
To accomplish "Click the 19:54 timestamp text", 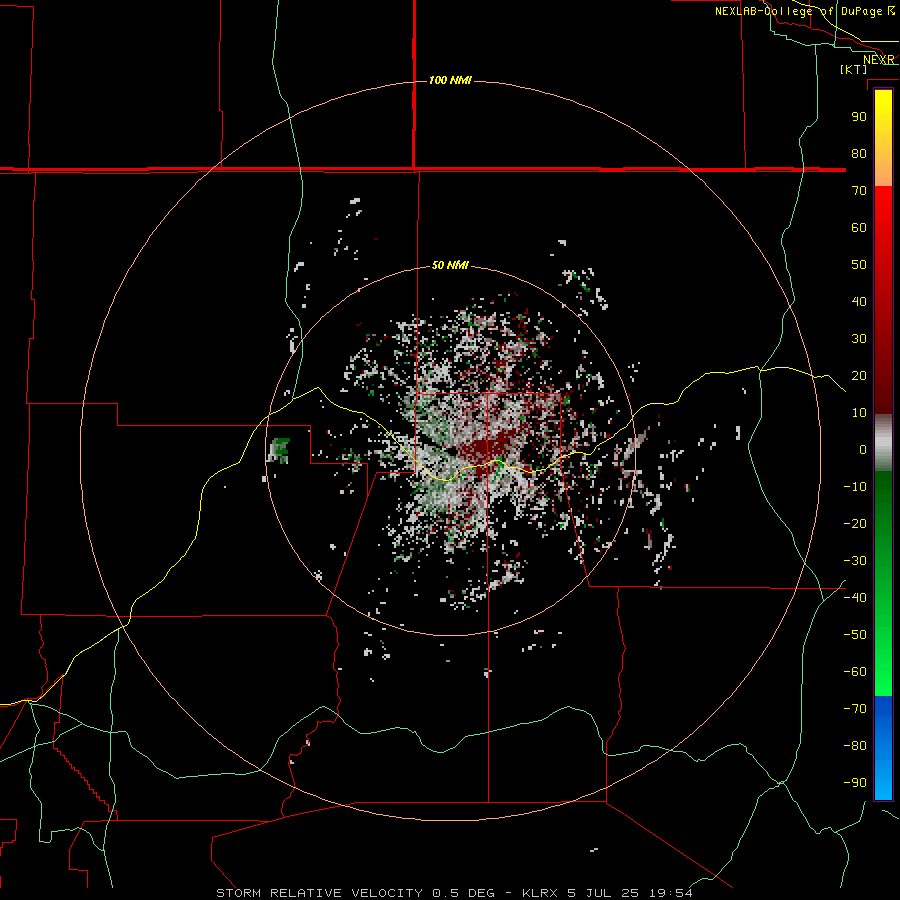I will (671, 893).
